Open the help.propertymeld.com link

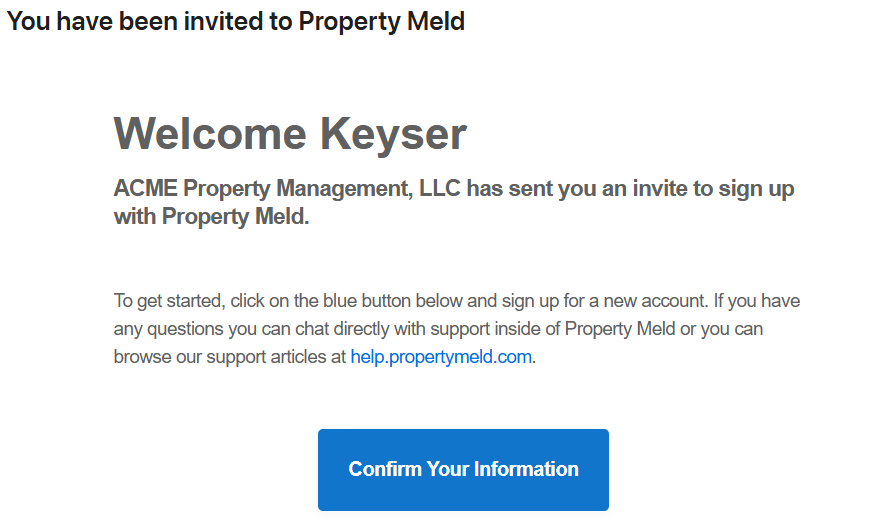(441, 357)
